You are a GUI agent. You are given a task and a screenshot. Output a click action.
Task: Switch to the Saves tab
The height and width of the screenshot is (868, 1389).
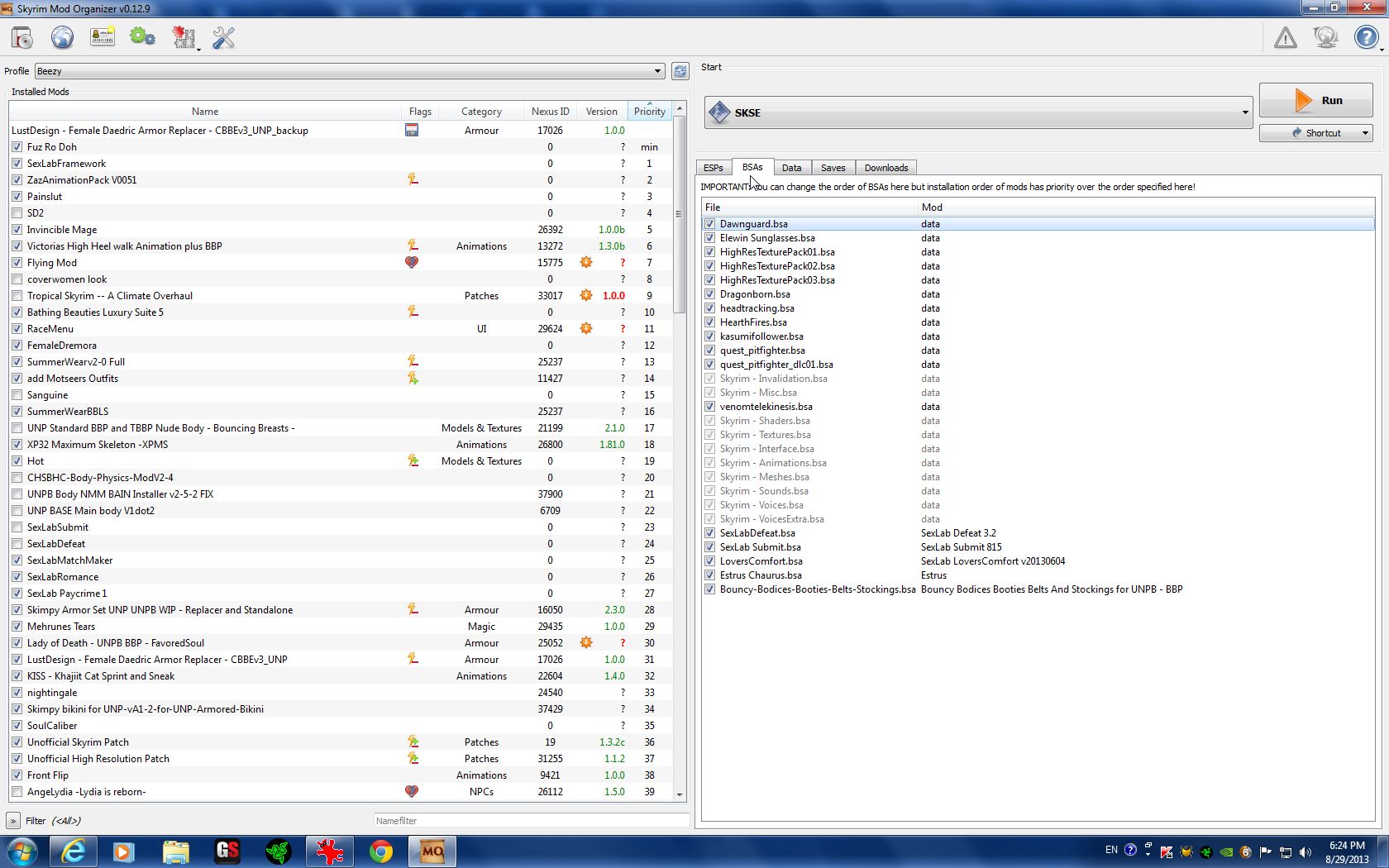click(x=833, y=168)
